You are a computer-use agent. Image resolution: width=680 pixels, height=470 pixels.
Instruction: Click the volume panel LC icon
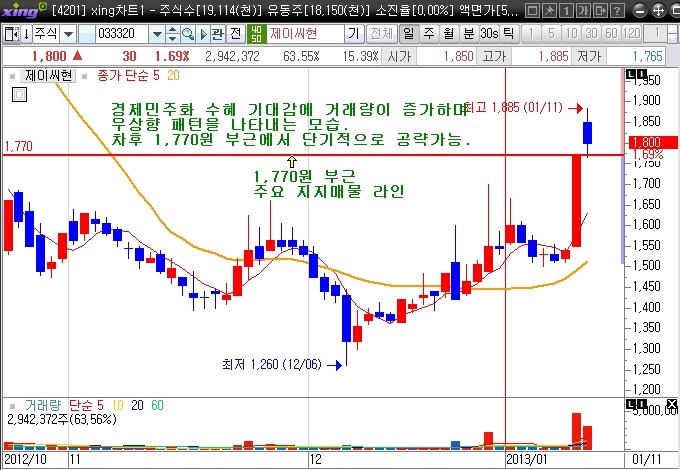click(x=636, y=404)
